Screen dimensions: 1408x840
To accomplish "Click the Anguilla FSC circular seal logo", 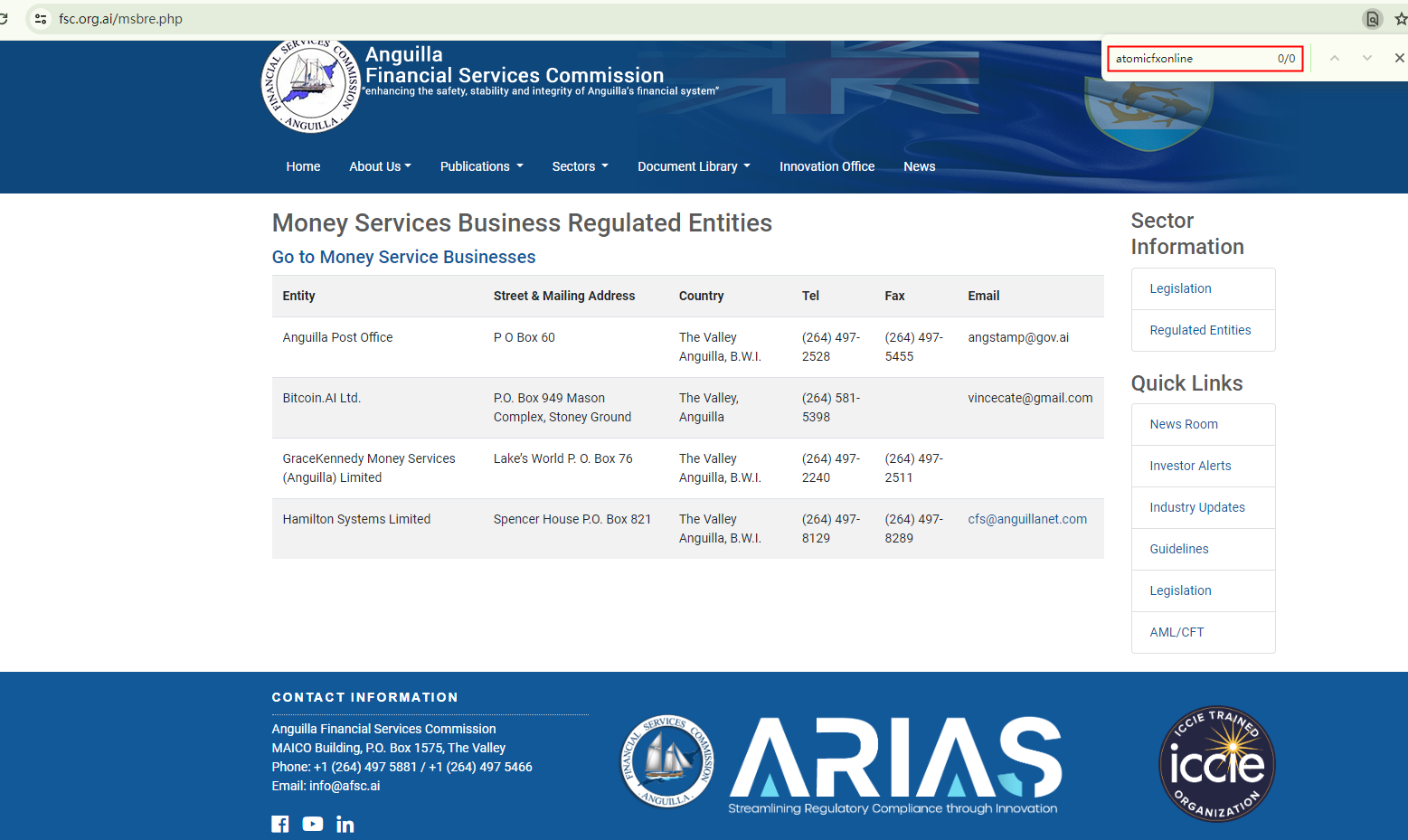I will click(x=311, y=87).
